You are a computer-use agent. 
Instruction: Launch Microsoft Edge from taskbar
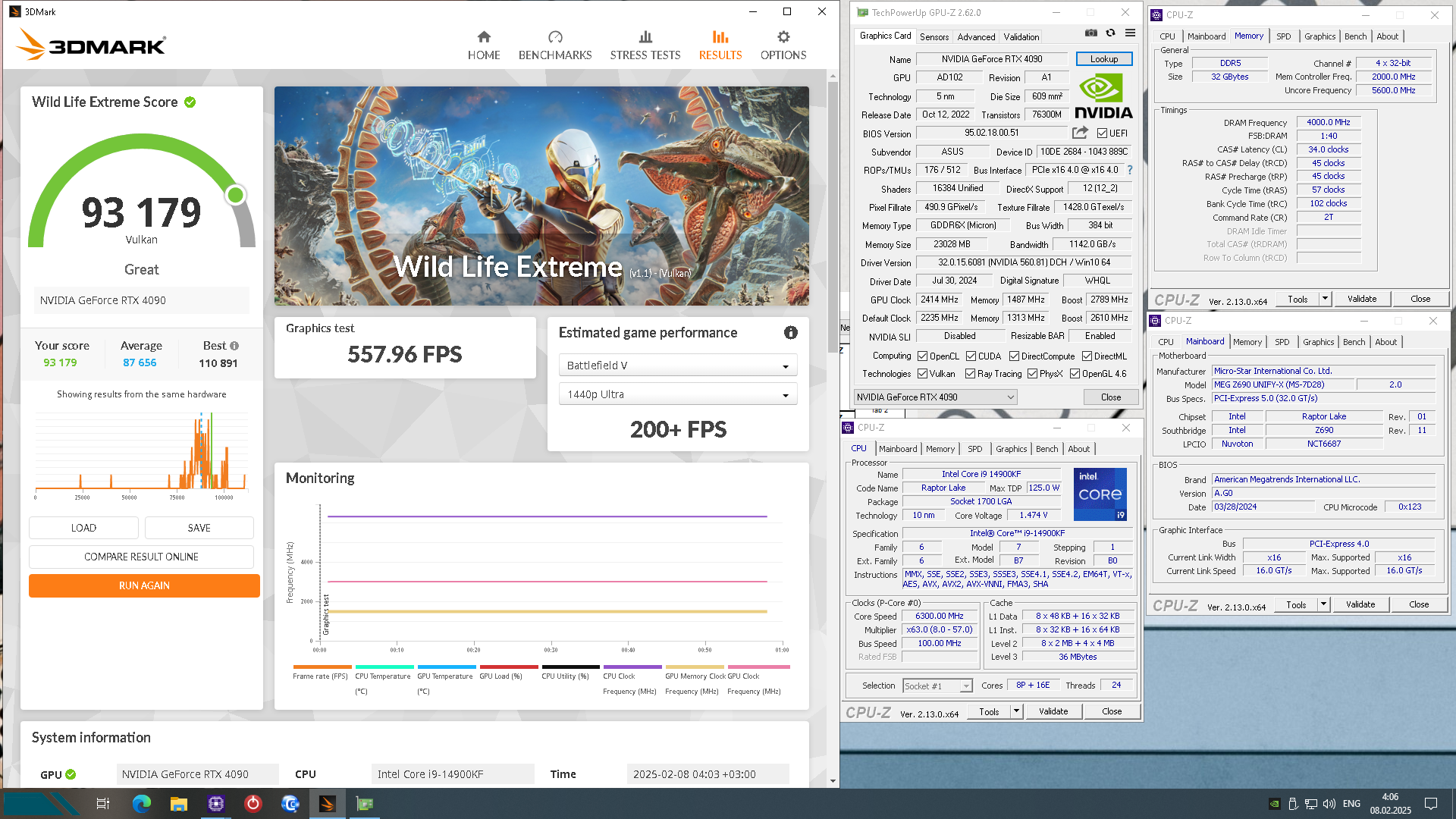[142, 804]
